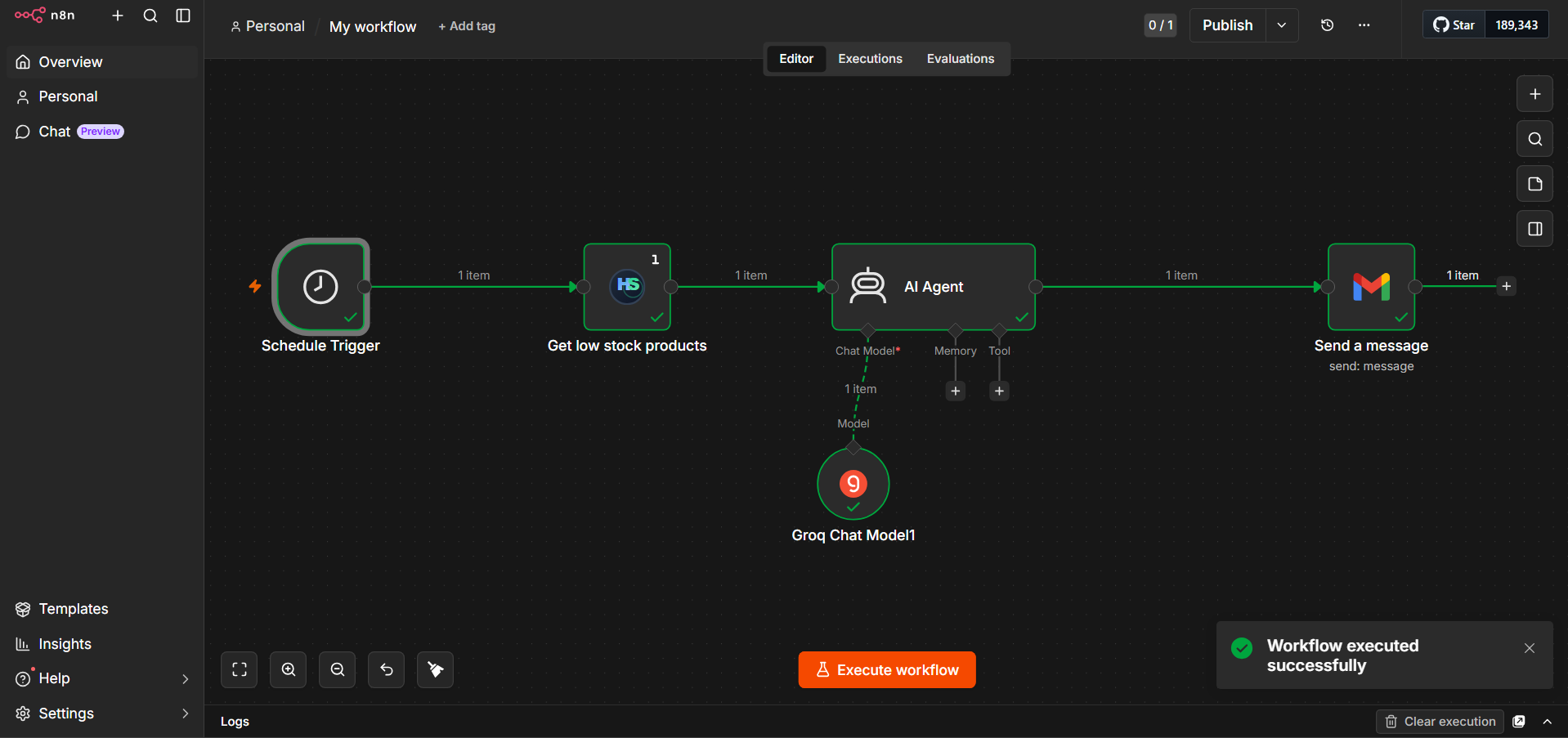The image size is (1568, 738).
Task: Open Insights from the sidebar
Action: 102,644
